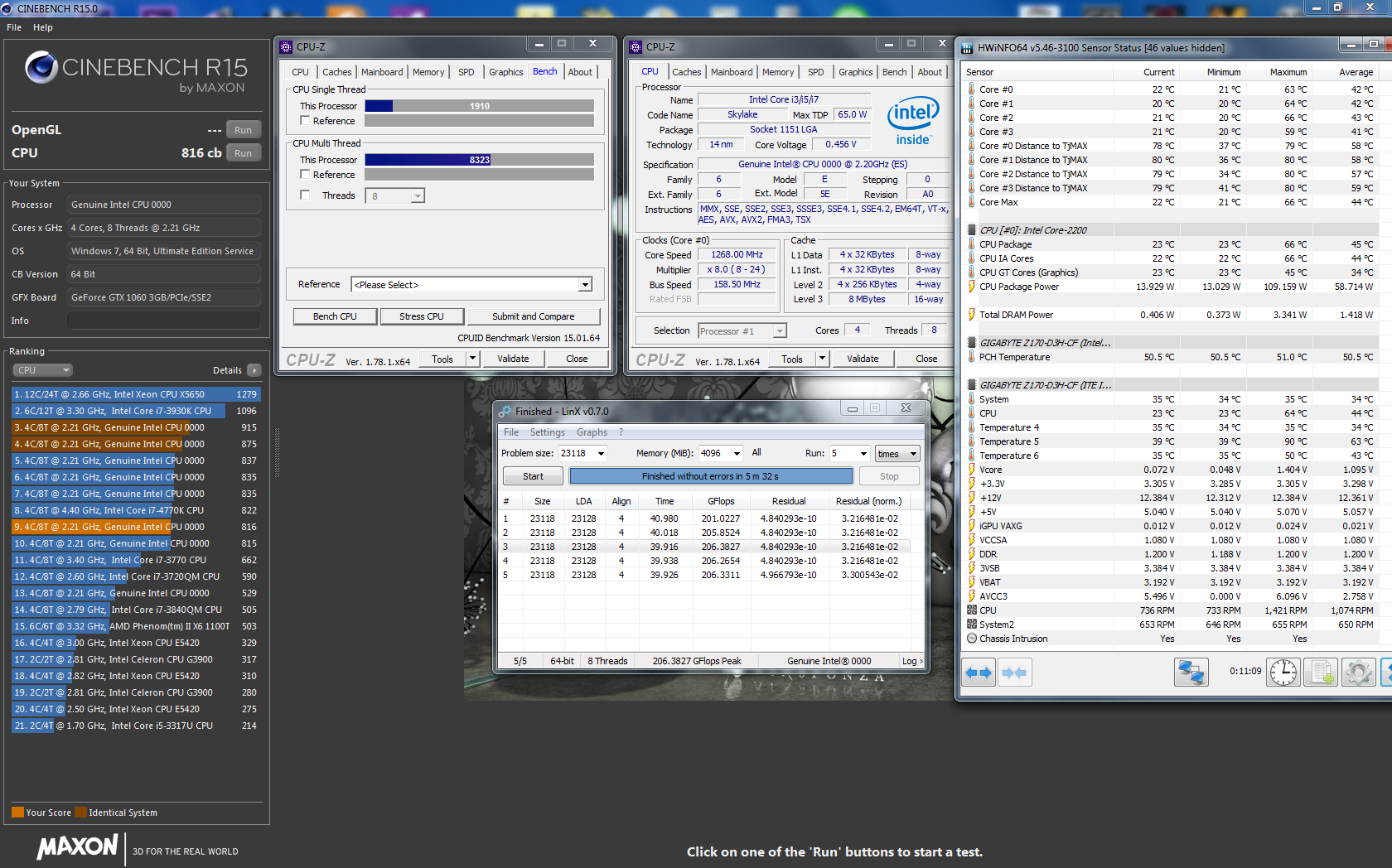
Task: Click HWiNFO expand columns arrows icon
Action: (x=979, y=673)
